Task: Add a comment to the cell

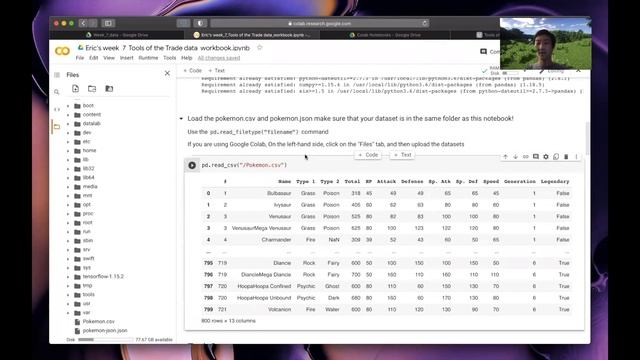Action: point(536,157)
